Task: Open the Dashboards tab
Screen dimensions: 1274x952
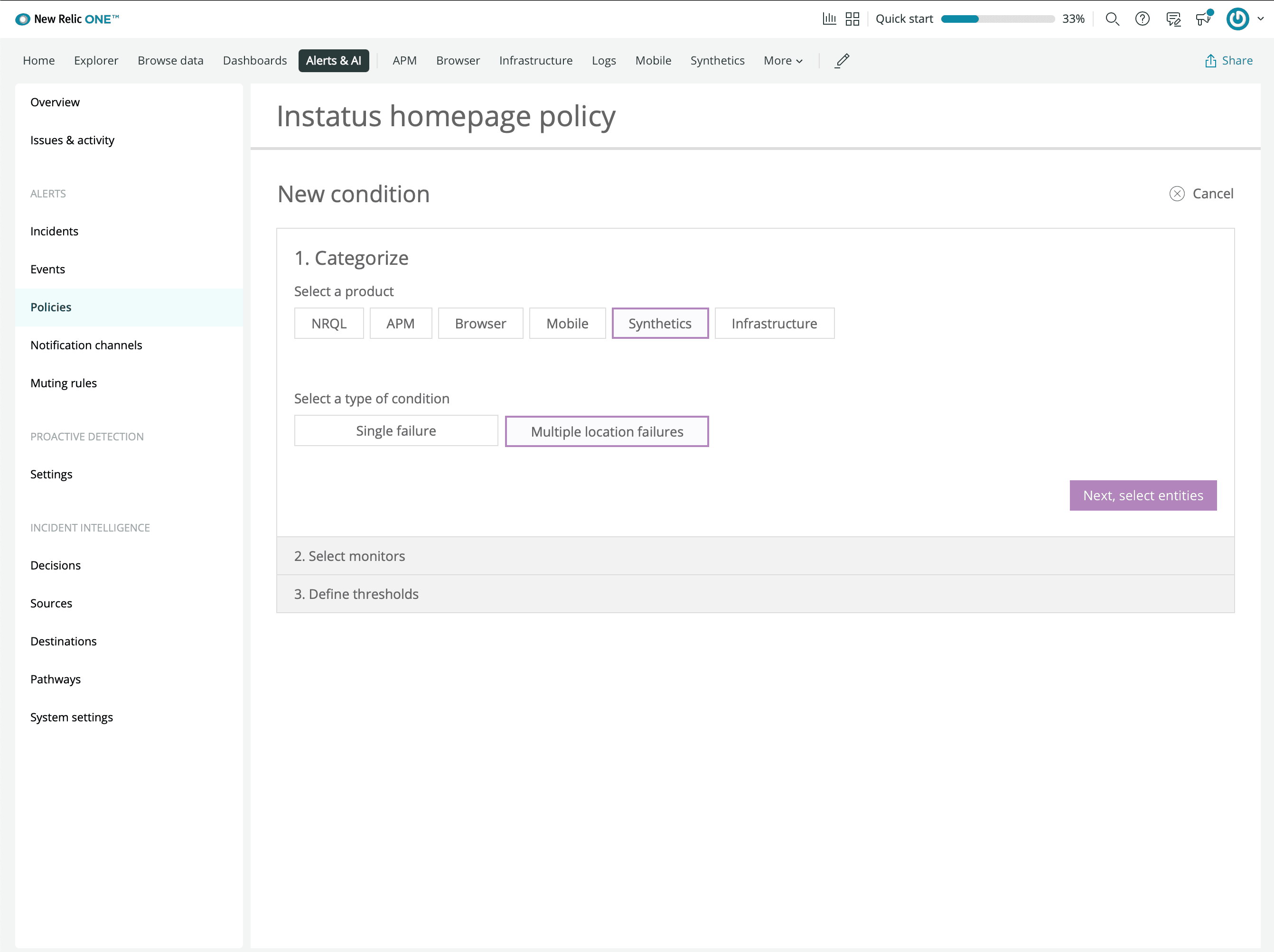Action: coord(254,60)
